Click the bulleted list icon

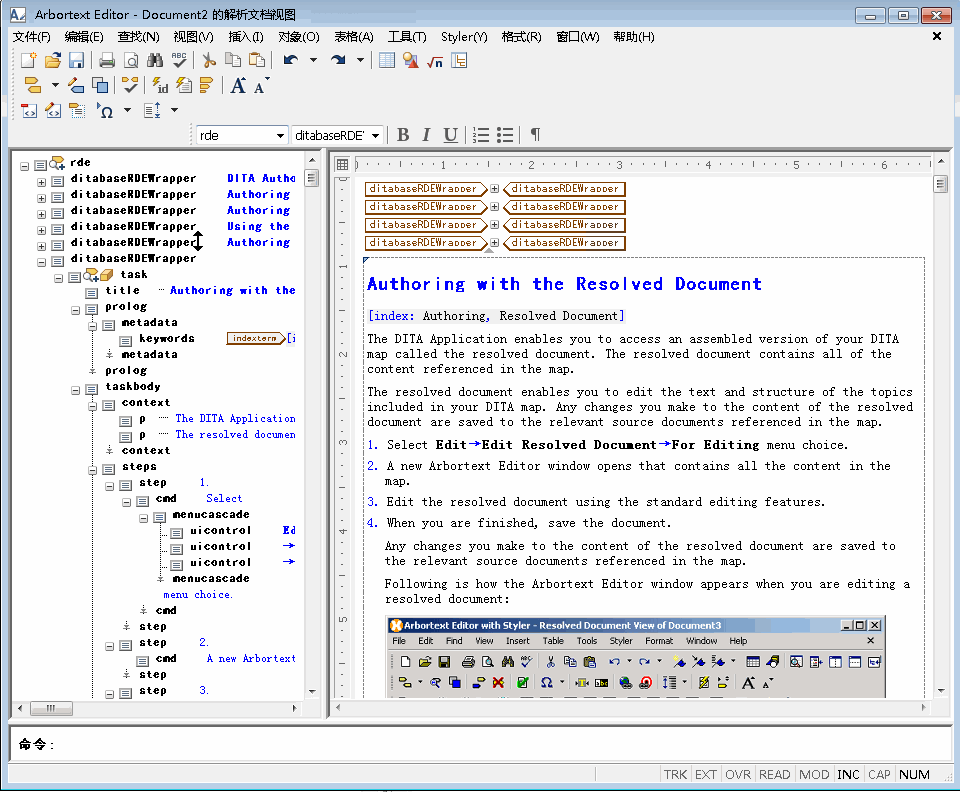505,135
